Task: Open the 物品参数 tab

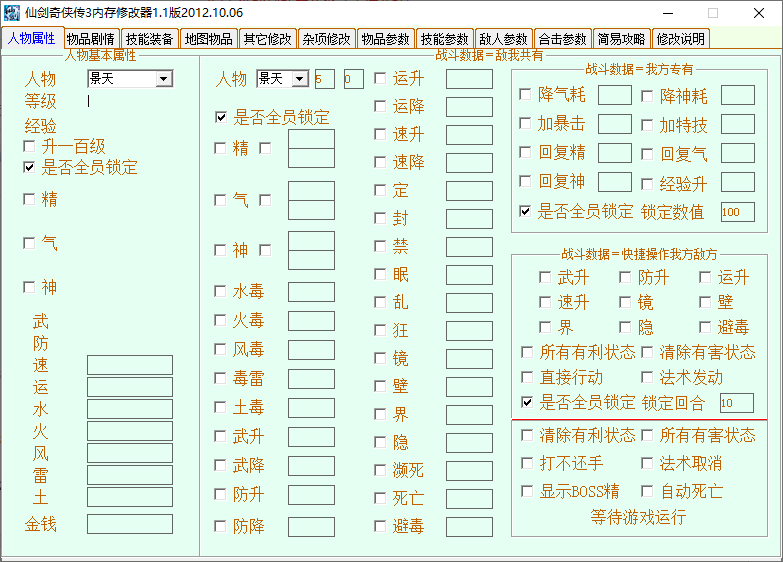Action: click(386, 38)
